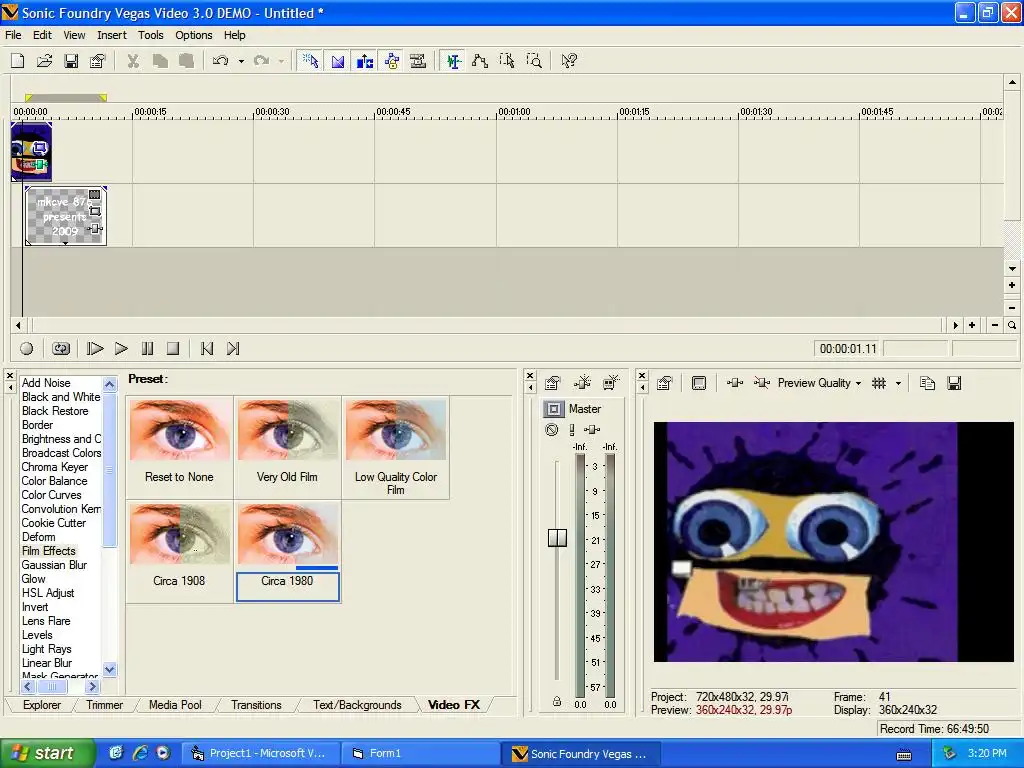
Task: Click Master volume fader handle
Action: click(x=557, y=537)
